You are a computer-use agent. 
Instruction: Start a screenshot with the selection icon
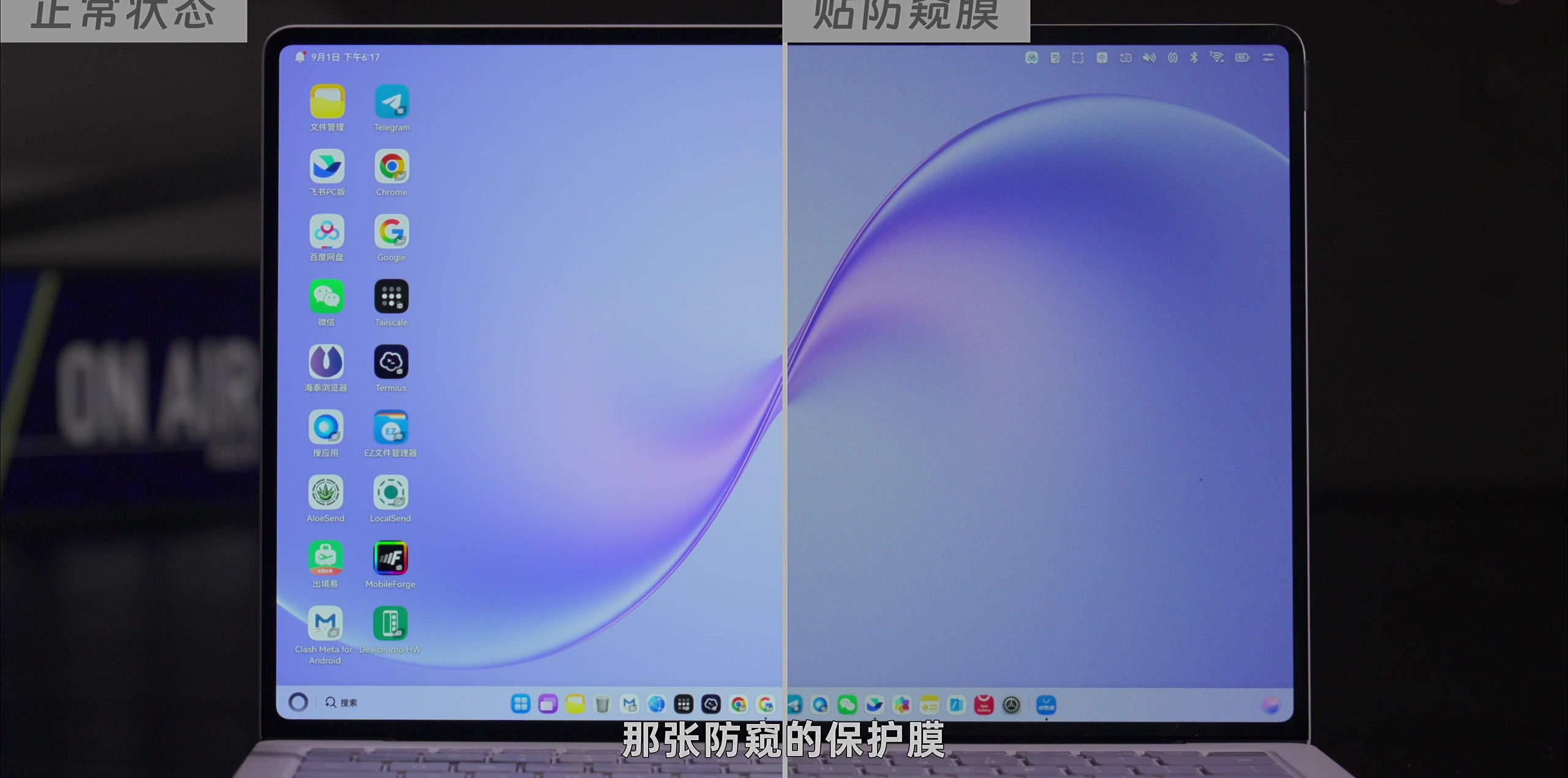tap(1078, 58)
